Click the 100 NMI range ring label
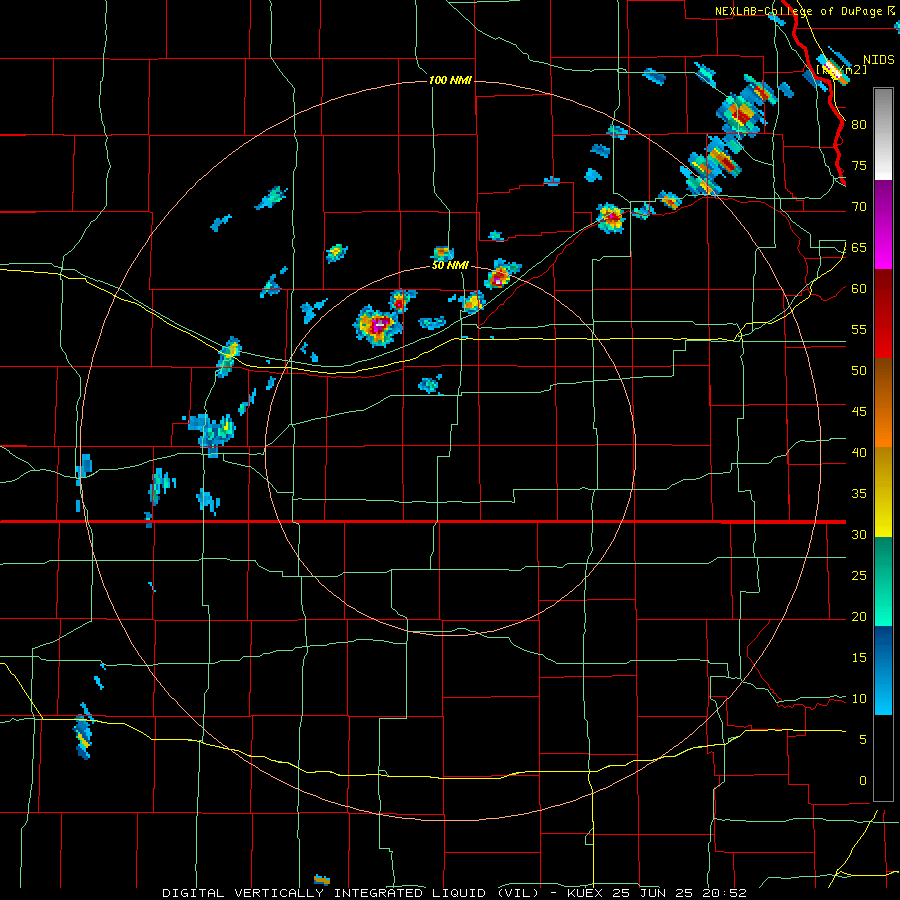The height and width of the screenshot is (900, 900). [x=450, y=80]
